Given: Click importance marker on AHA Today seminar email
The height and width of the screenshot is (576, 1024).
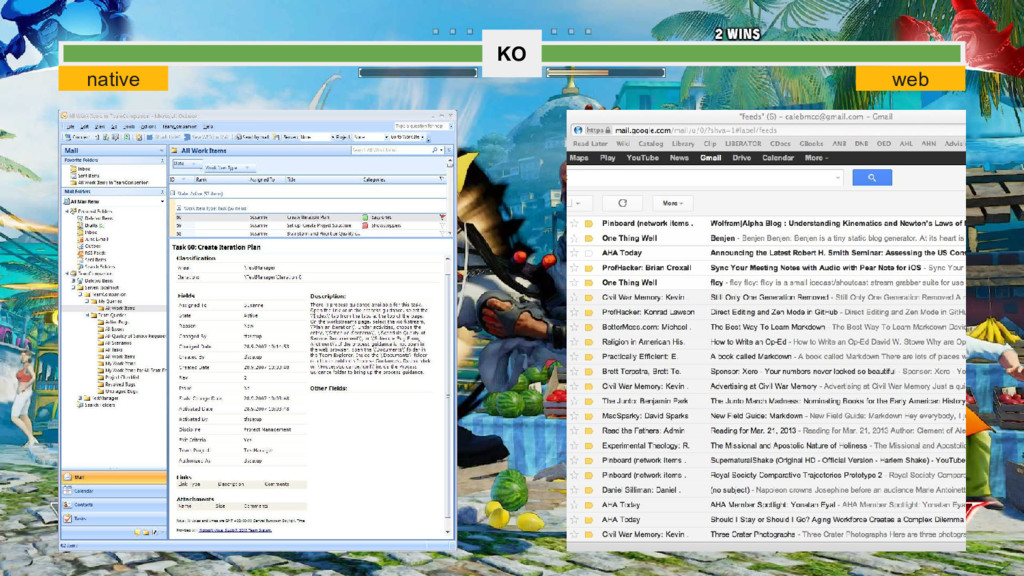Looking at the screenshot, I should [x=589, y=253].
